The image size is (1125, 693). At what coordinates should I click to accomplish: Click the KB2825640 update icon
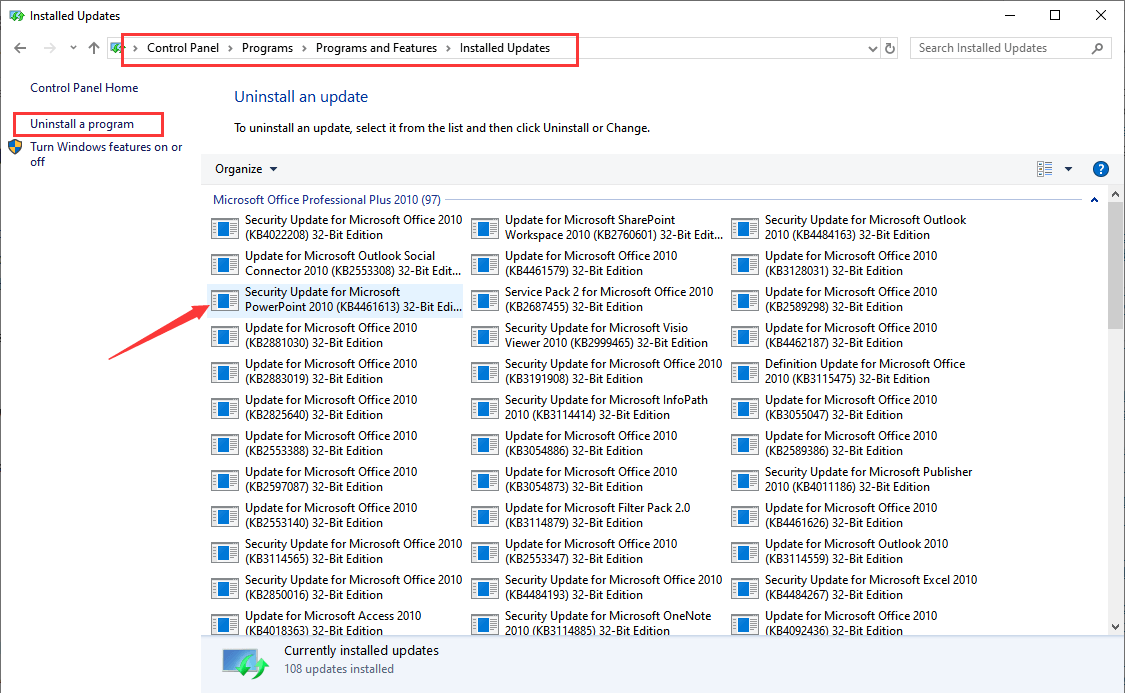225,408
